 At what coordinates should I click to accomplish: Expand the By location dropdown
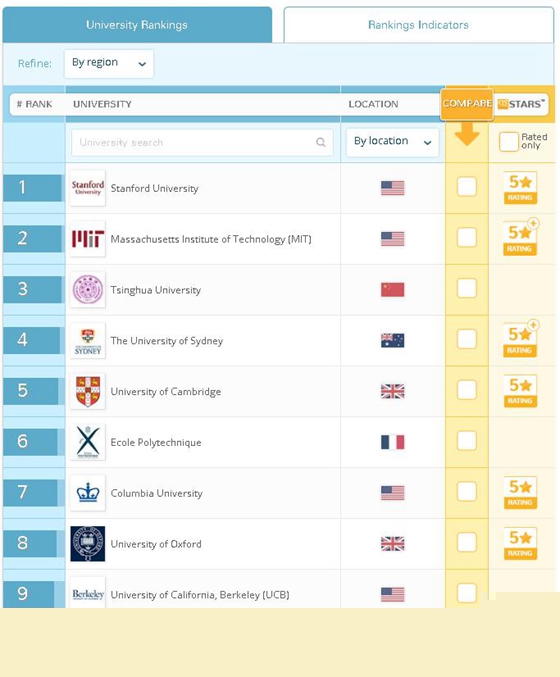pos(392,142)
